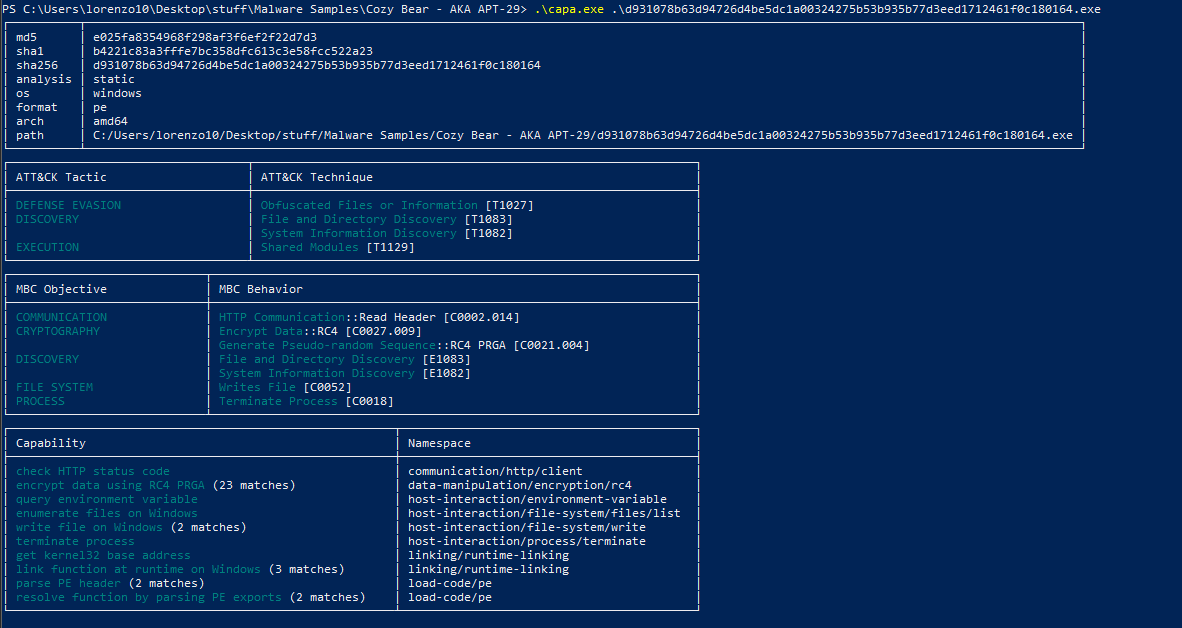Click 'get kernel32 base address' capability
The width and height of the screenshot is (1182, 628).
tap(103, 555)
